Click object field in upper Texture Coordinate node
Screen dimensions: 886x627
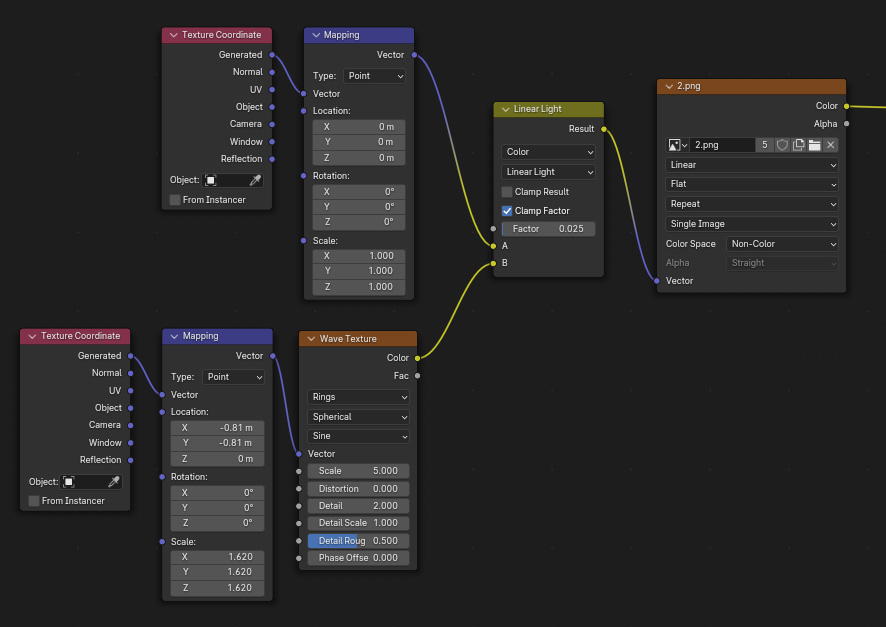(233, 180)
